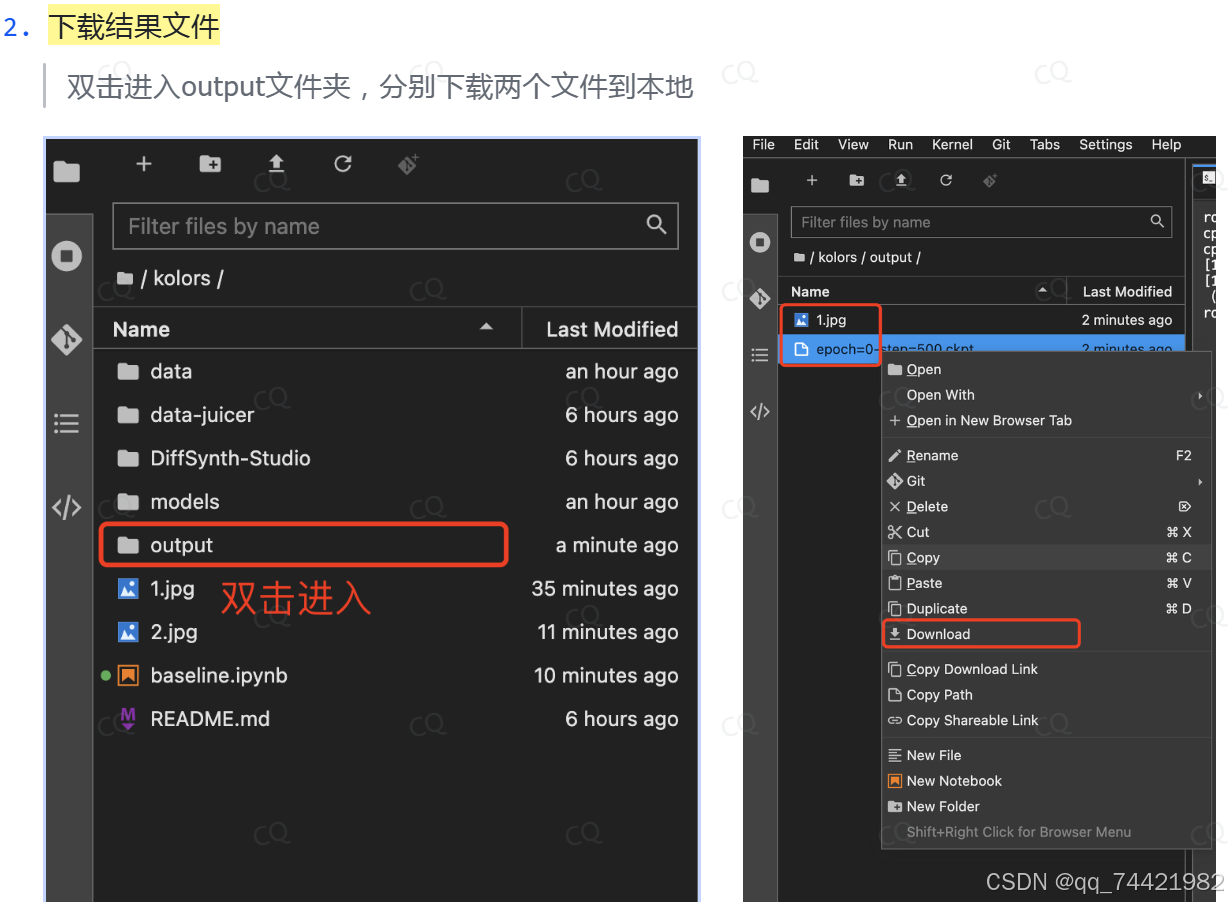Click the Last Modified column header, left panel
The image size is (1228, 902).
coord(611,329)
